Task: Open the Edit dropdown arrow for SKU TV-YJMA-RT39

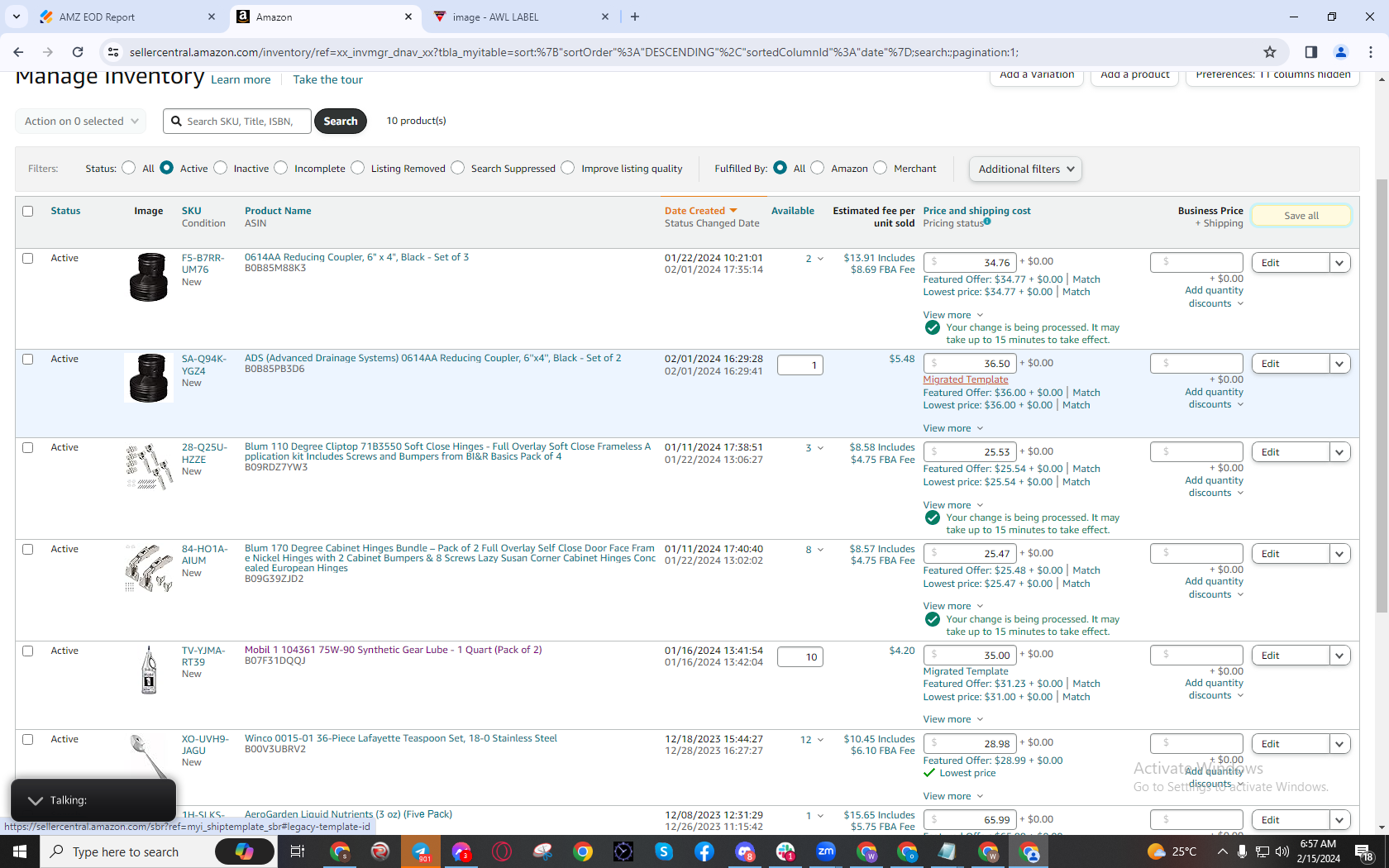Action: point(1339,656)
